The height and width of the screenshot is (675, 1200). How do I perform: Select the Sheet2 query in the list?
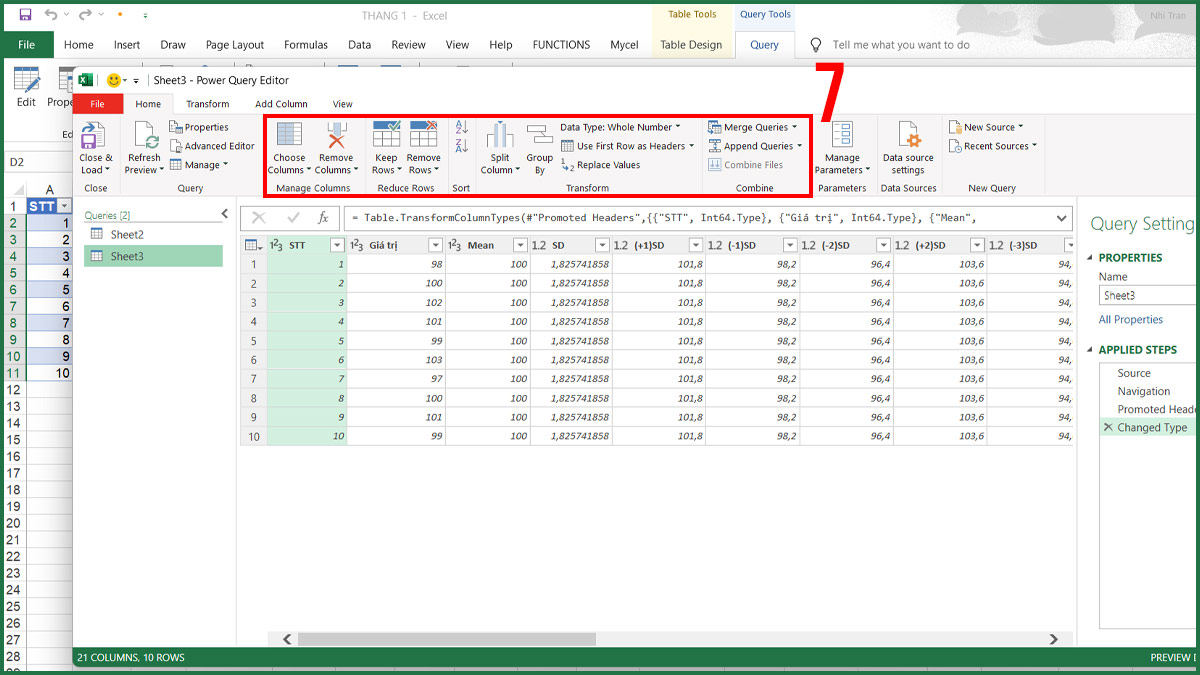click(x=127, y=234)
